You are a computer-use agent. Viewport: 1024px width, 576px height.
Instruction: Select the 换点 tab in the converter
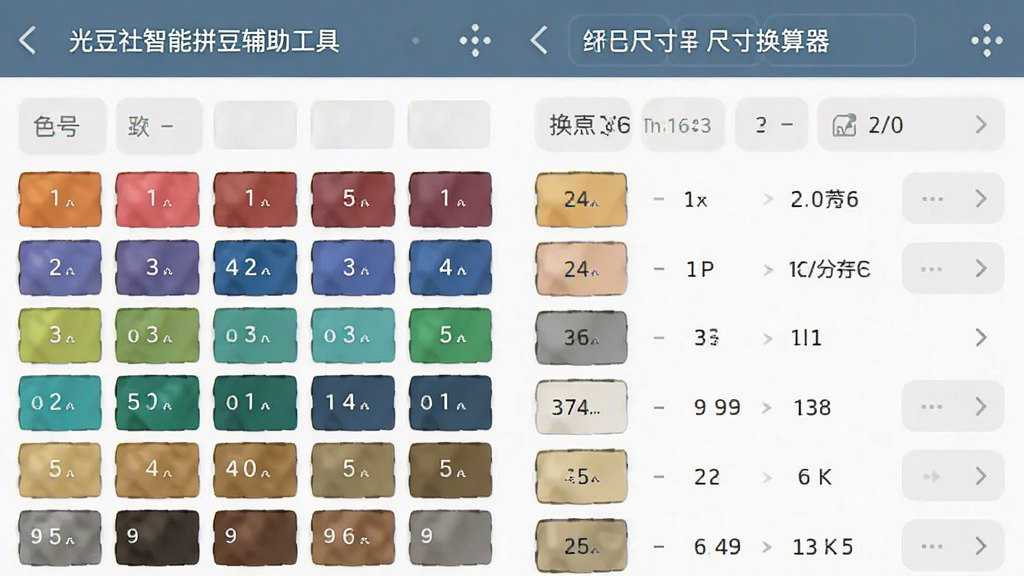coord(584,125)
